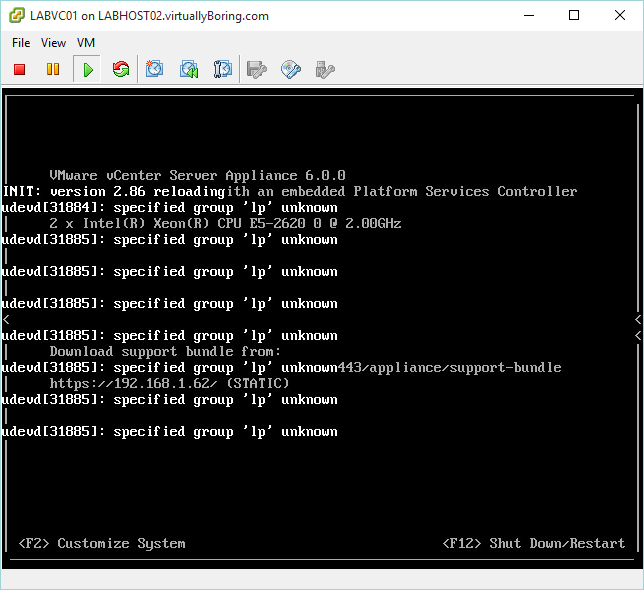Close the LABVC01 console window
Screen dimensions: 644x590
620,16
